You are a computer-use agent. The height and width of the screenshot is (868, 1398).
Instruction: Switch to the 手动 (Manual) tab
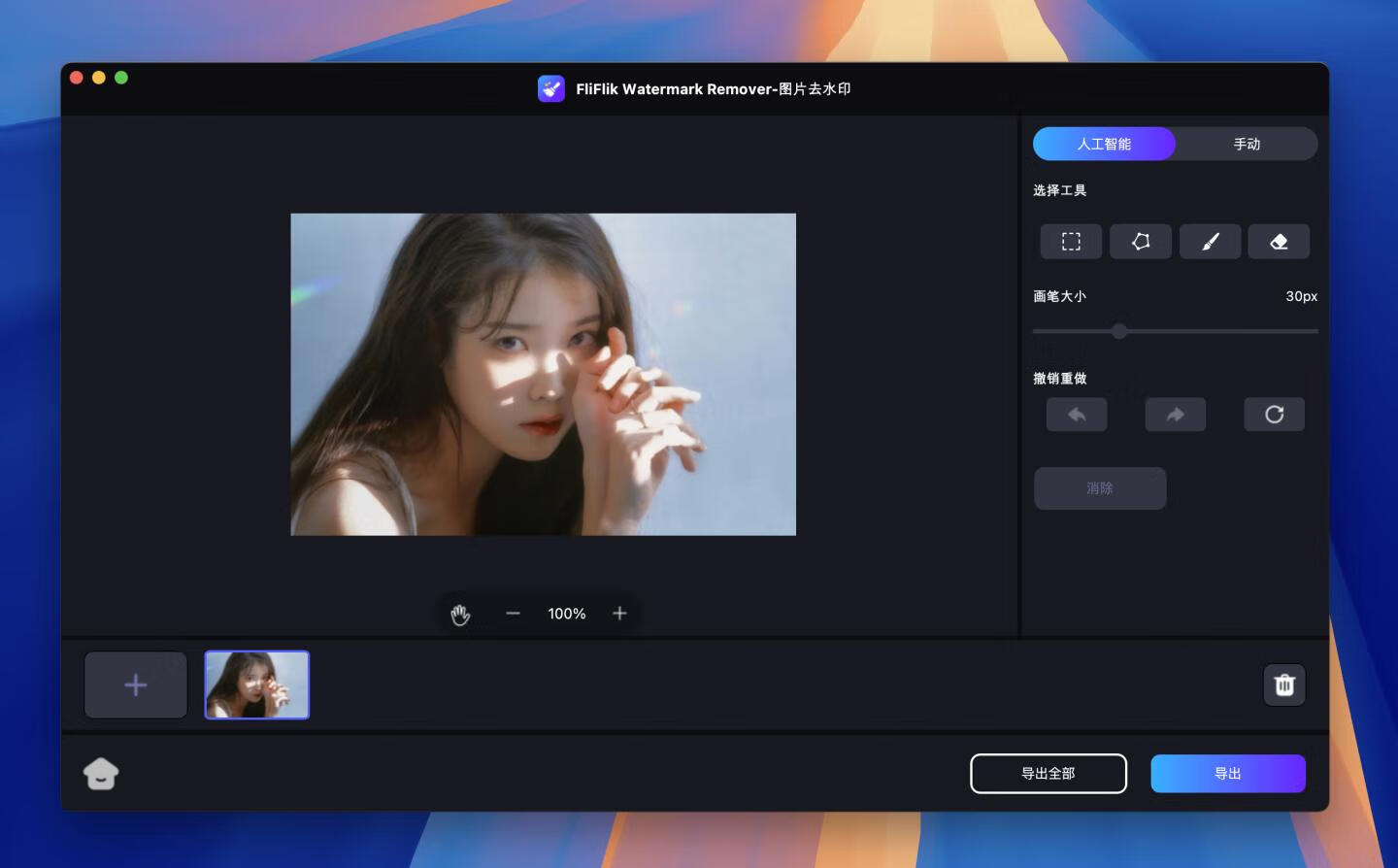pos(1247,143)
